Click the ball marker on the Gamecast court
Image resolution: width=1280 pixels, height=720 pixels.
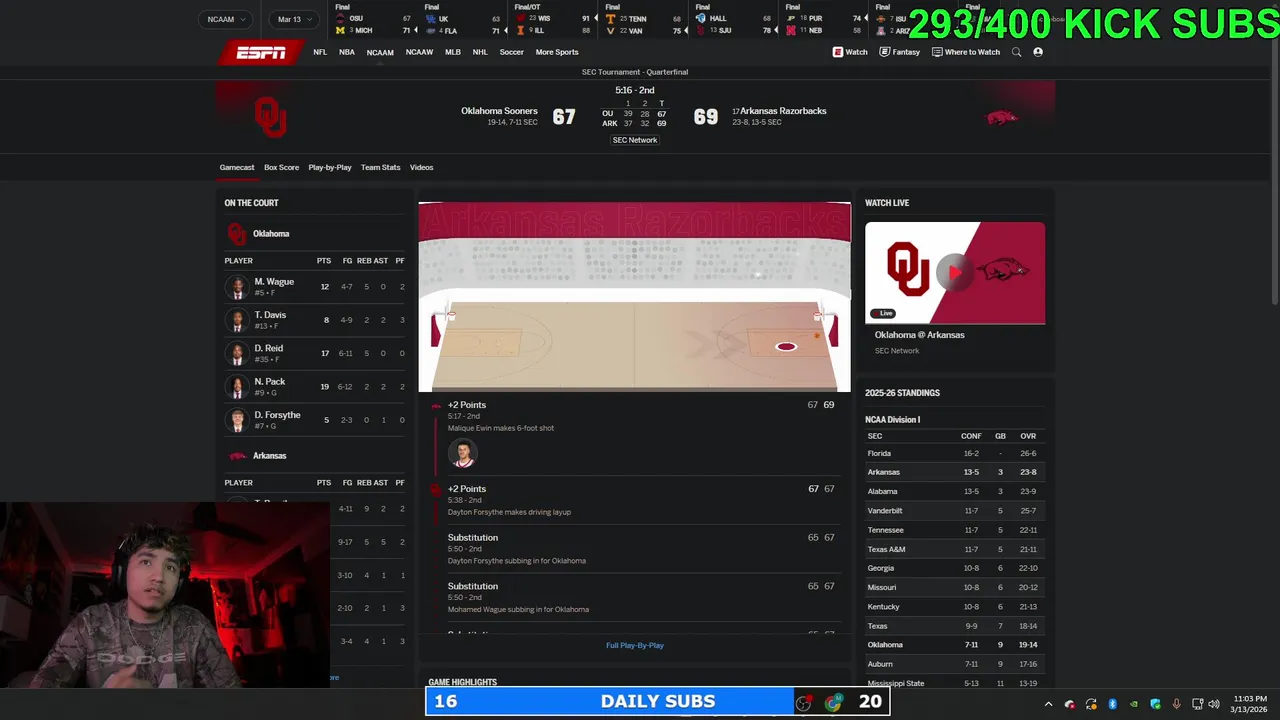pyautogui.click(x=817, y=336)
